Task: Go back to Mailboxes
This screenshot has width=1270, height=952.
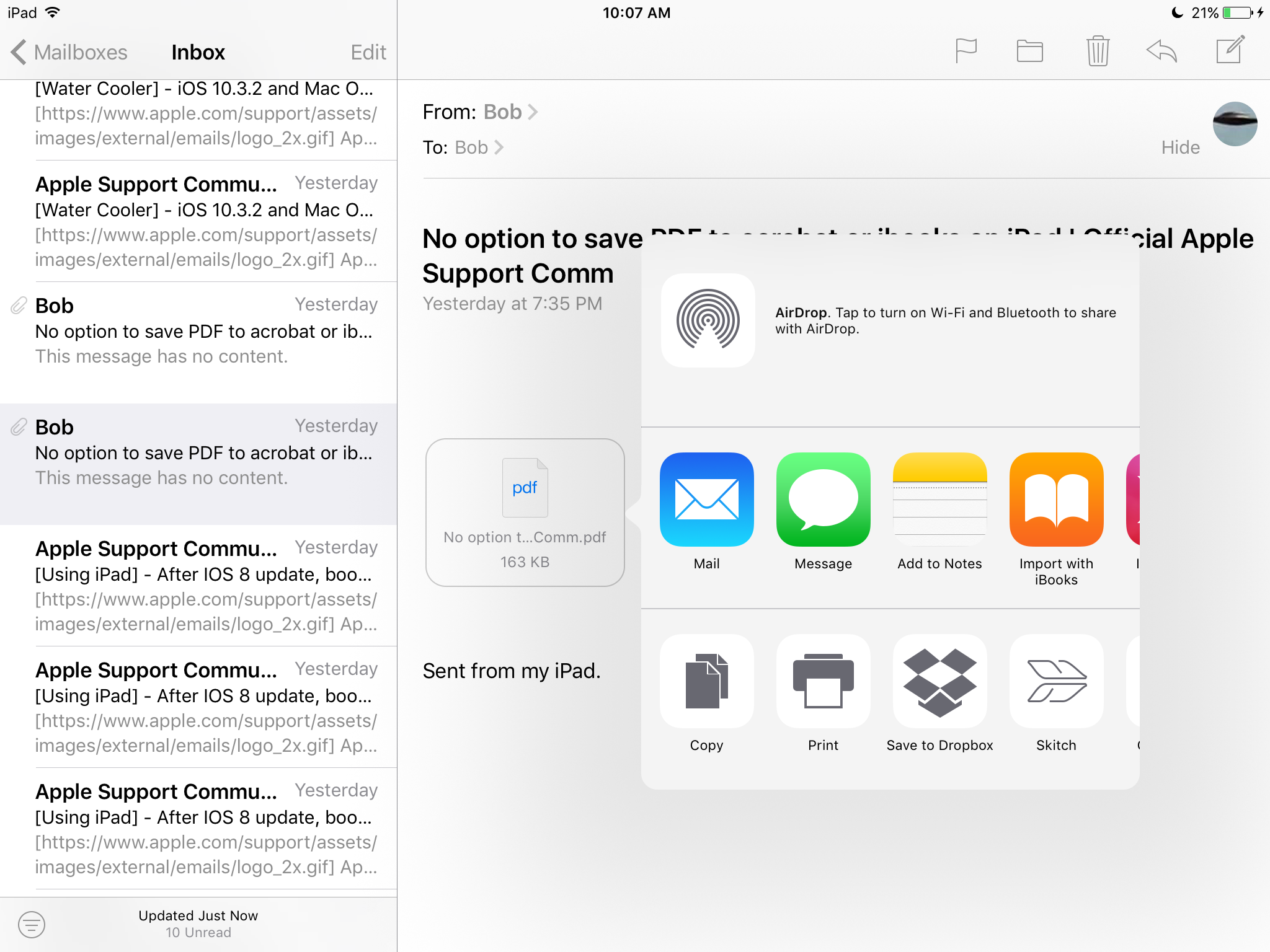Action: (x=68, y=52)
